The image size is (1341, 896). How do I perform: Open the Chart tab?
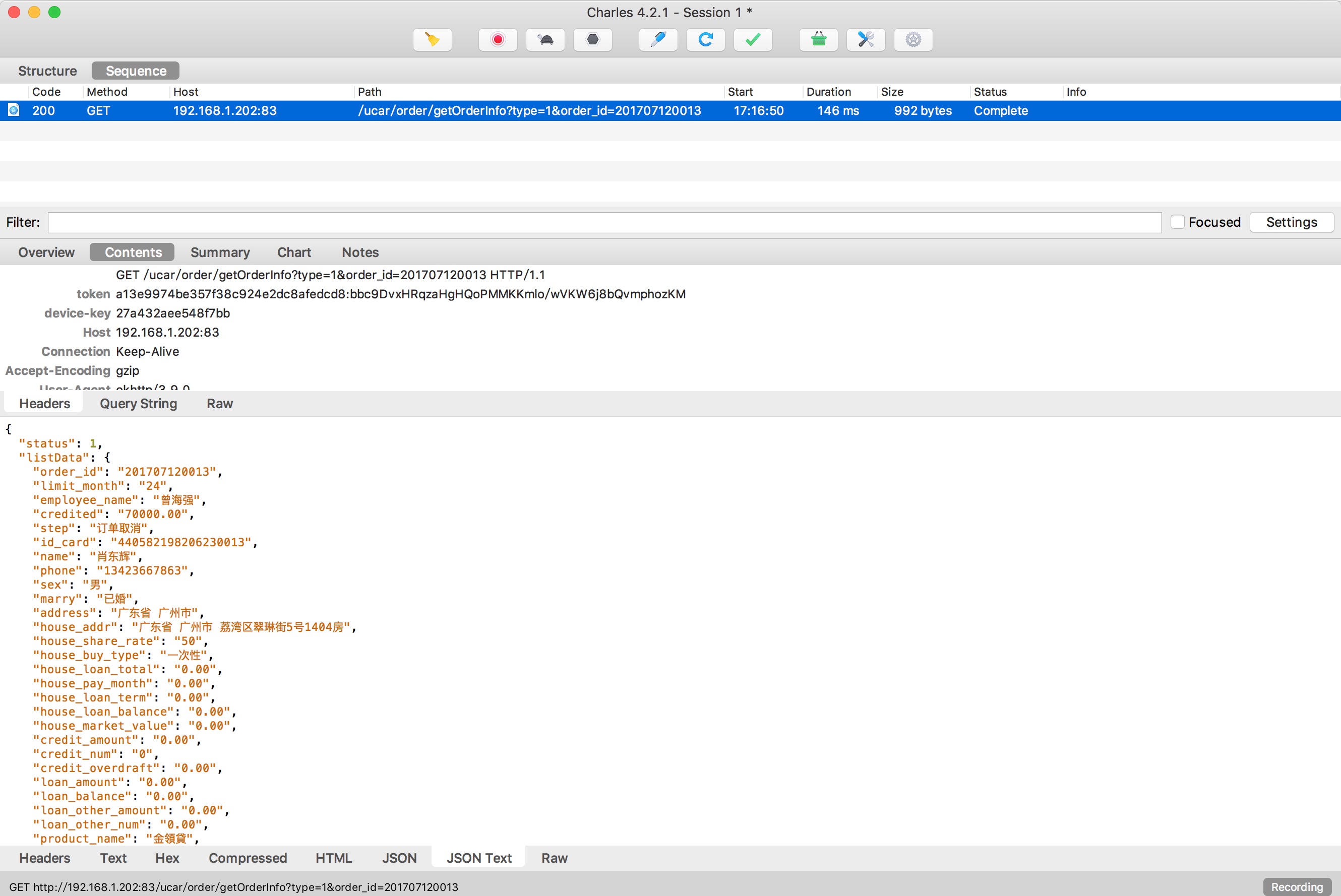click(294, 252)
